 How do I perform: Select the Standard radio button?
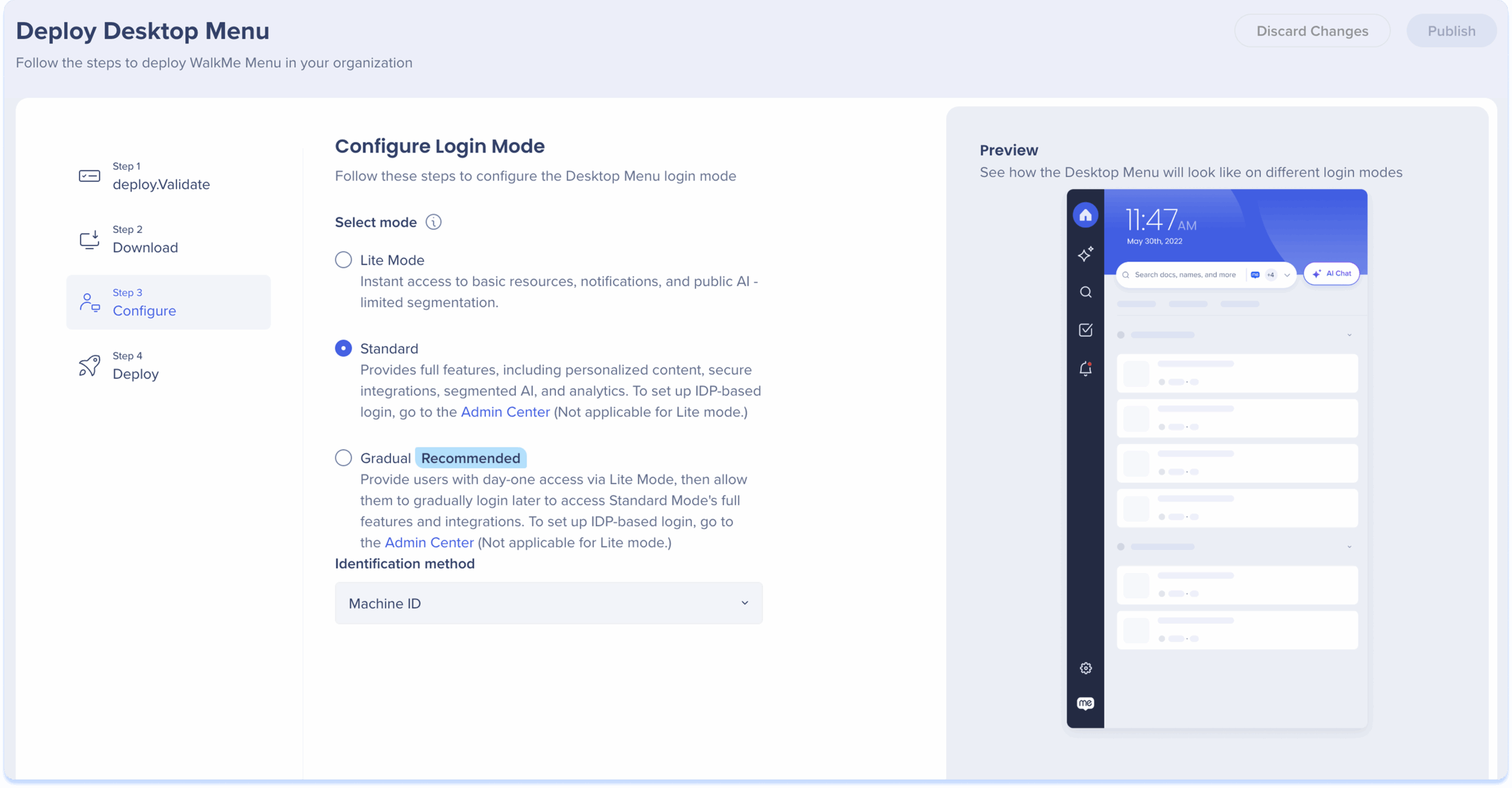(x=343, y=349)
